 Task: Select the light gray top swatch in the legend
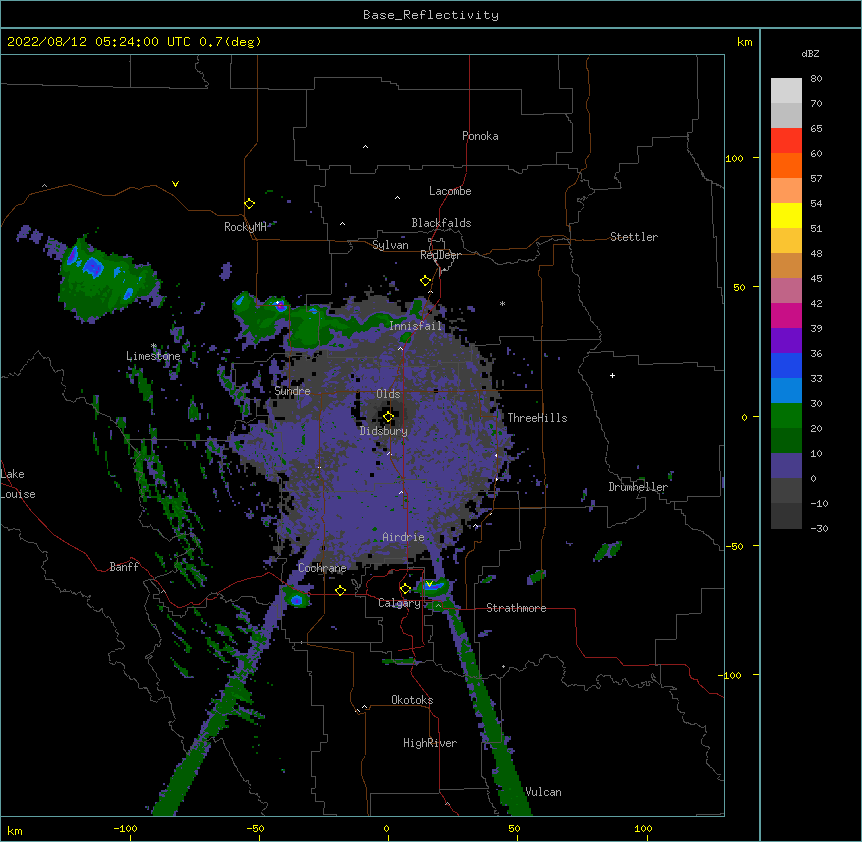786,91
